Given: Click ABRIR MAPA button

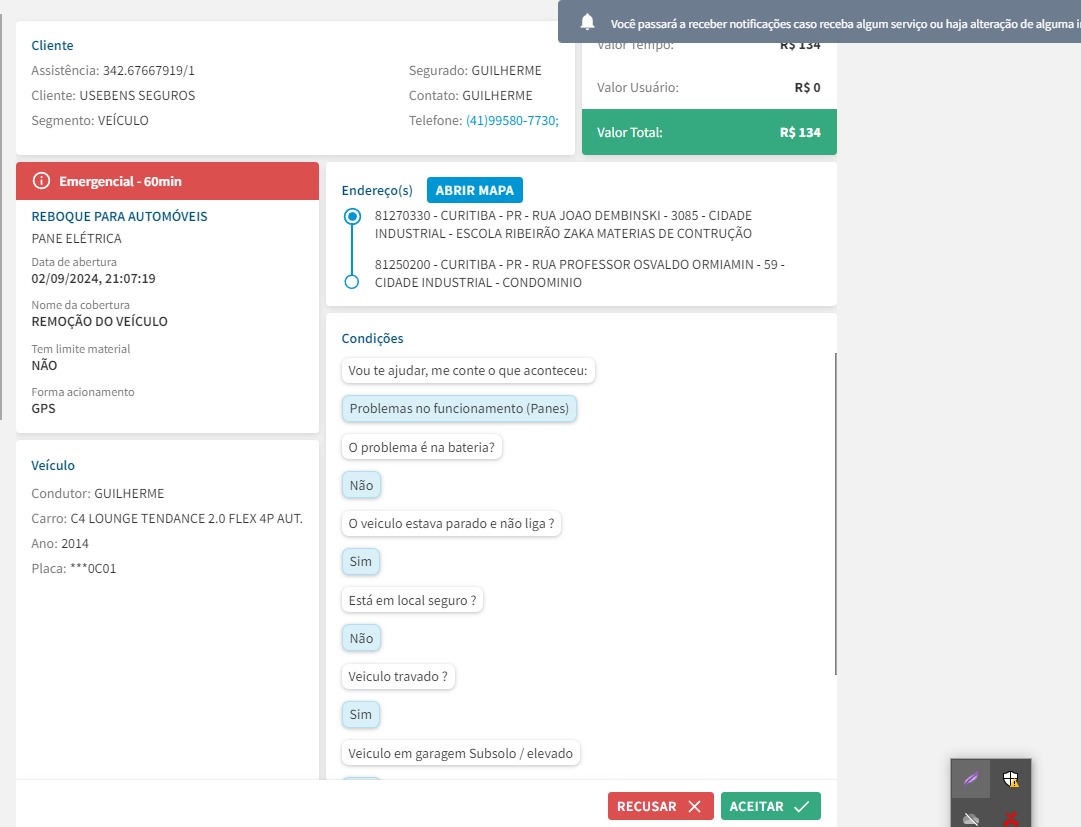Looking at the screenshot, I should pyautogui.click(x=475, y=190).
